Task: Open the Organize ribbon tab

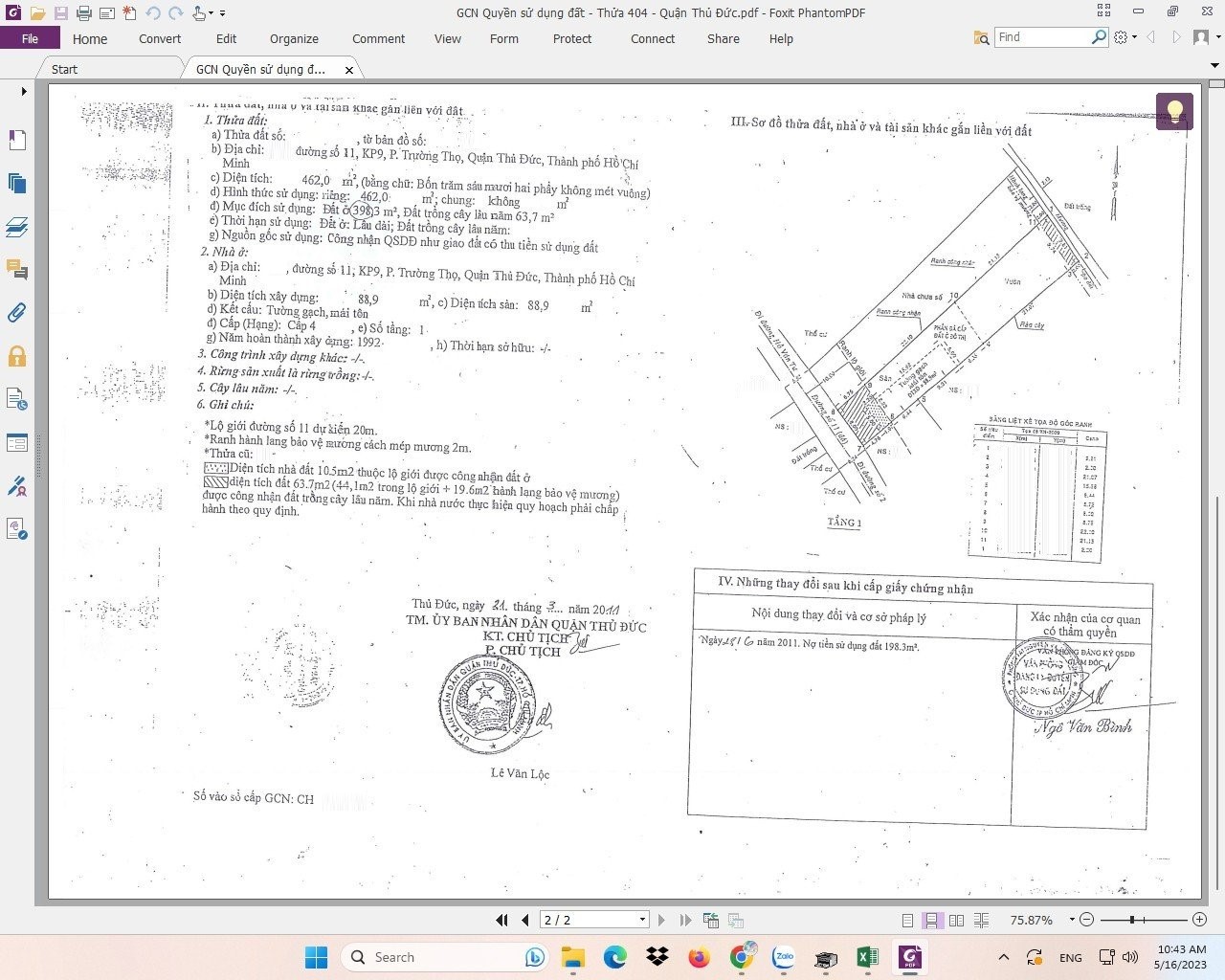Action: [294, 38]
